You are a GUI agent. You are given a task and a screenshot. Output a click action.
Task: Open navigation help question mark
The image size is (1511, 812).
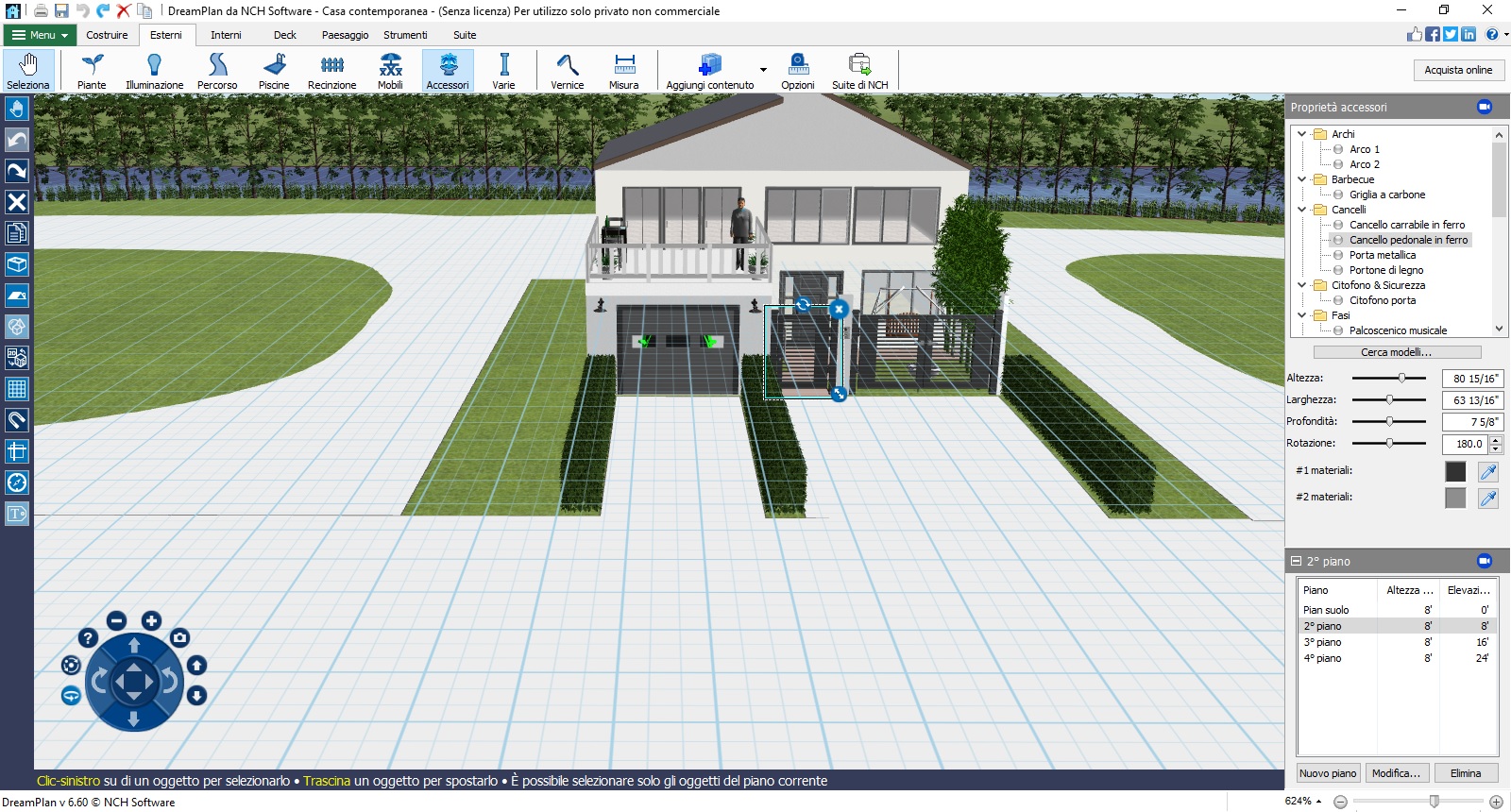click(x=88, y=637)
